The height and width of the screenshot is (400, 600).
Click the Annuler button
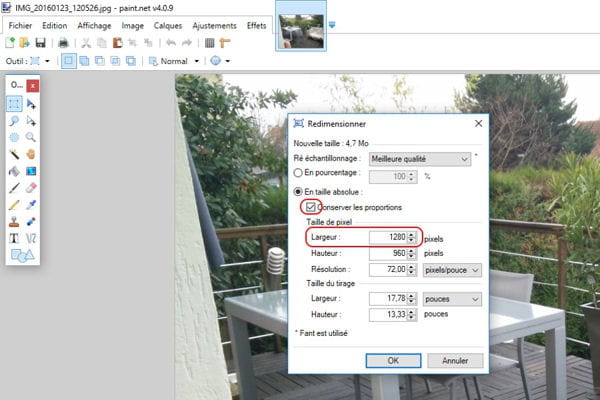coord(455,361)
